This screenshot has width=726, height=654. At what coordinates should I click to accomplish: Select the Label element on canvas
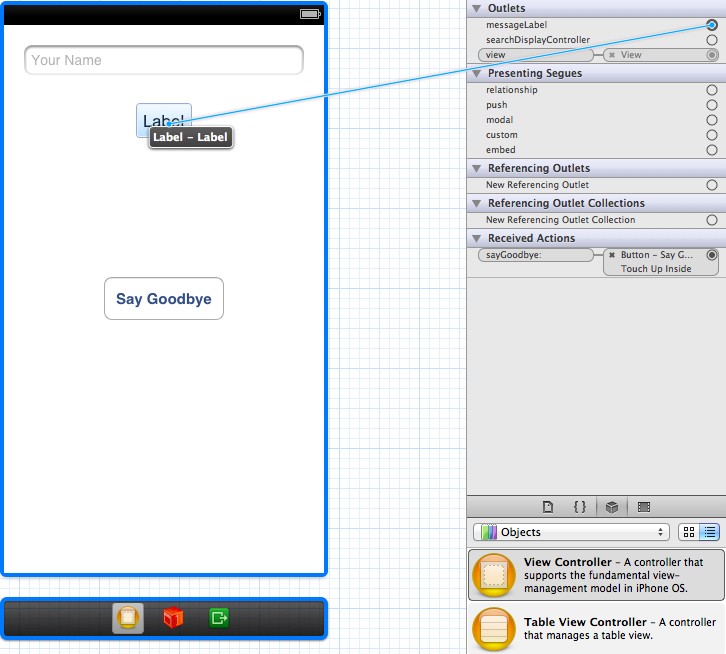click(163, 120)
